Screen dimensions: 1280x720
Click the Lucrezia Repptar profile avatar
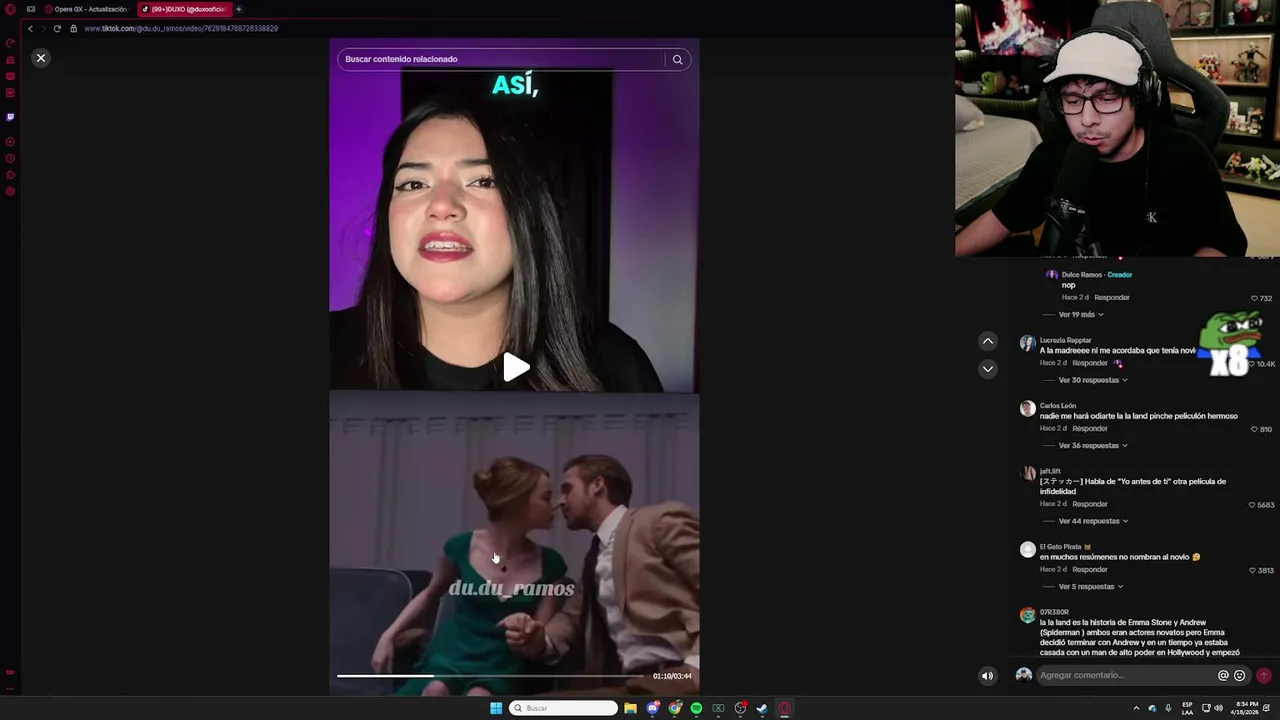click(1027, 343)
